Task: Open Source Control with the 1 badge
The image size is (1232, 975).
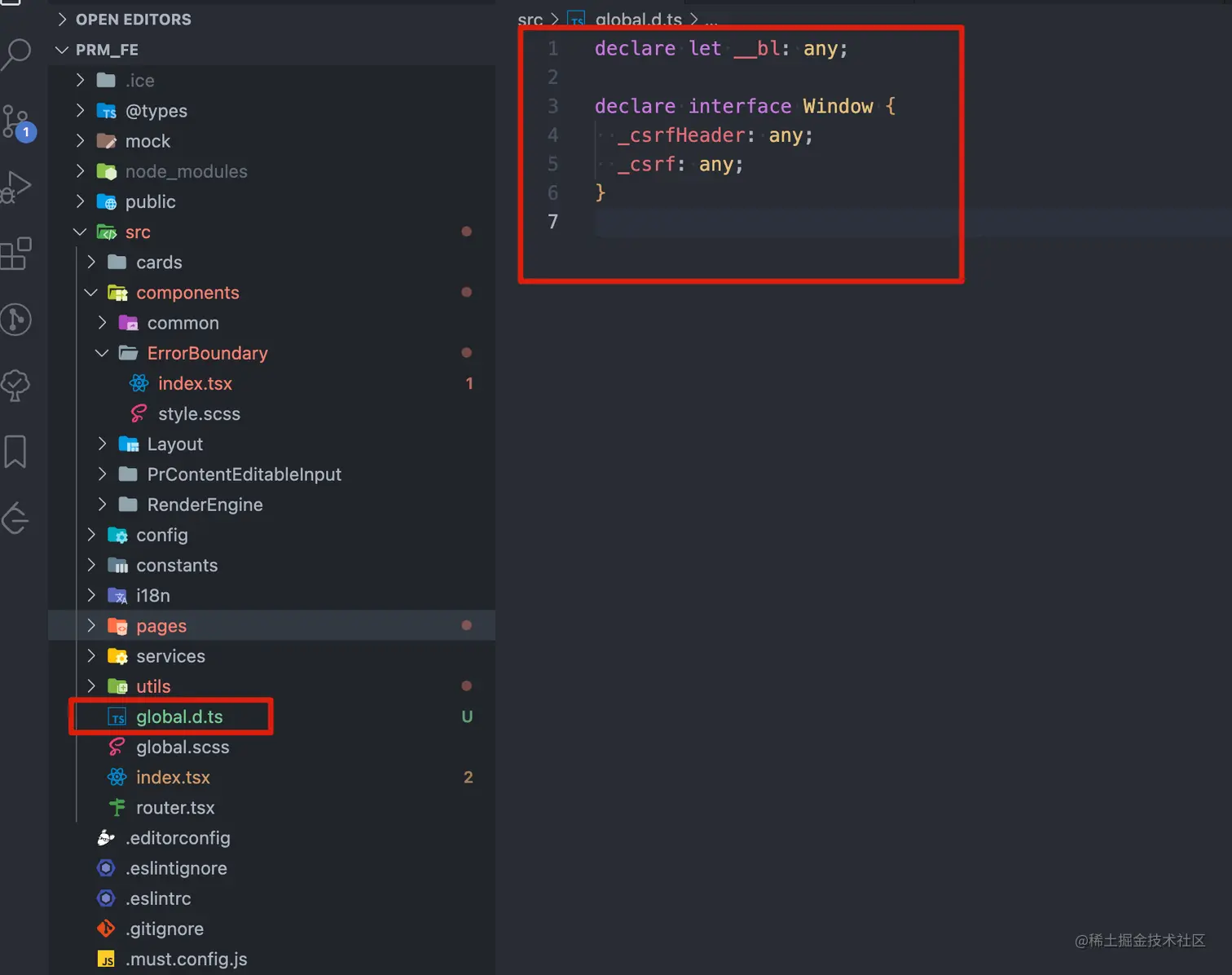Action: [x=18, y=122]
